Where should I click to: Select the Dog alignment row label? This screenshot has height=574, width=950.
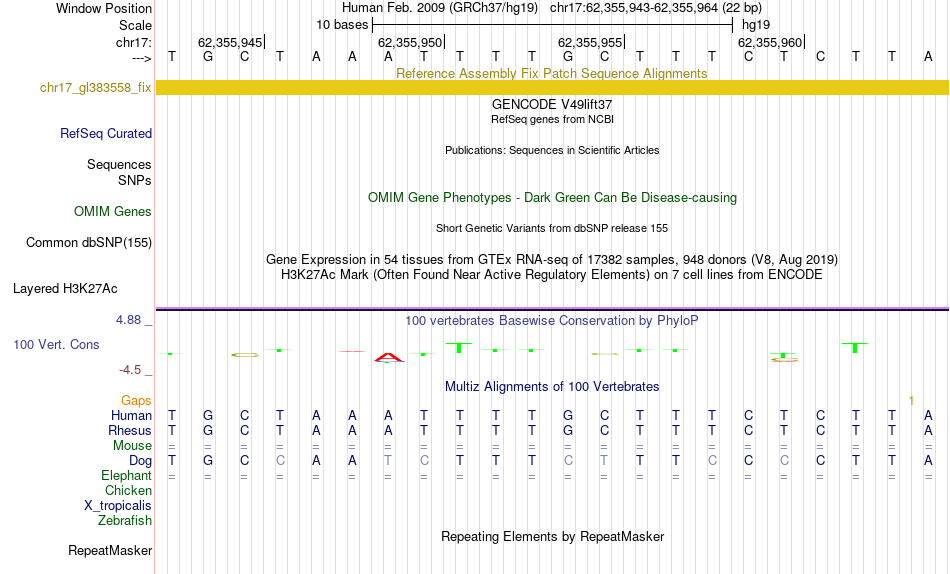[x=140, y=461]
